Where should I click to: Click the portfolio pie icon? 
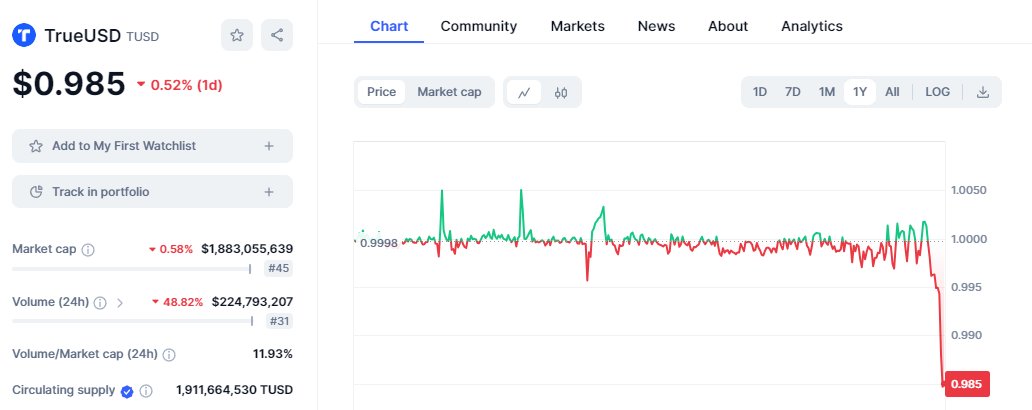tap(36, 192)
